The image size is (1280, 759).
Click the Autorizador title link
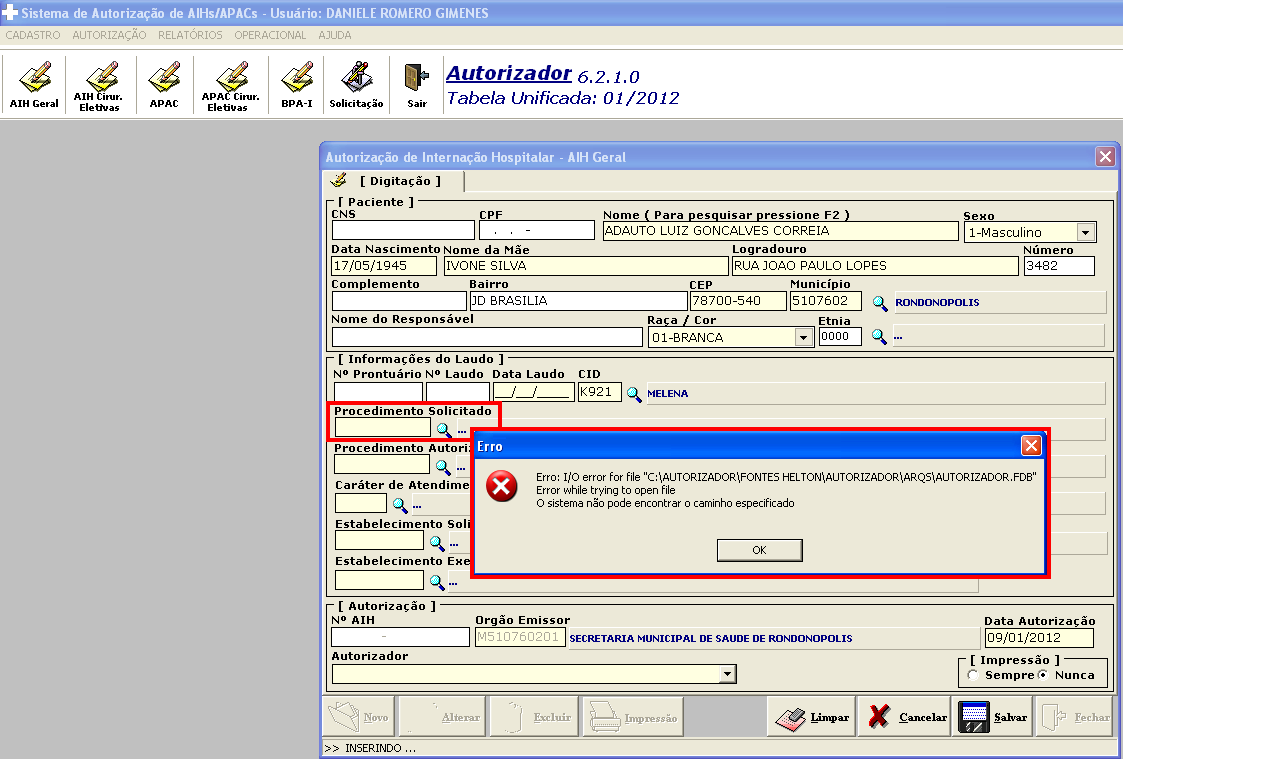pos(509,73)
